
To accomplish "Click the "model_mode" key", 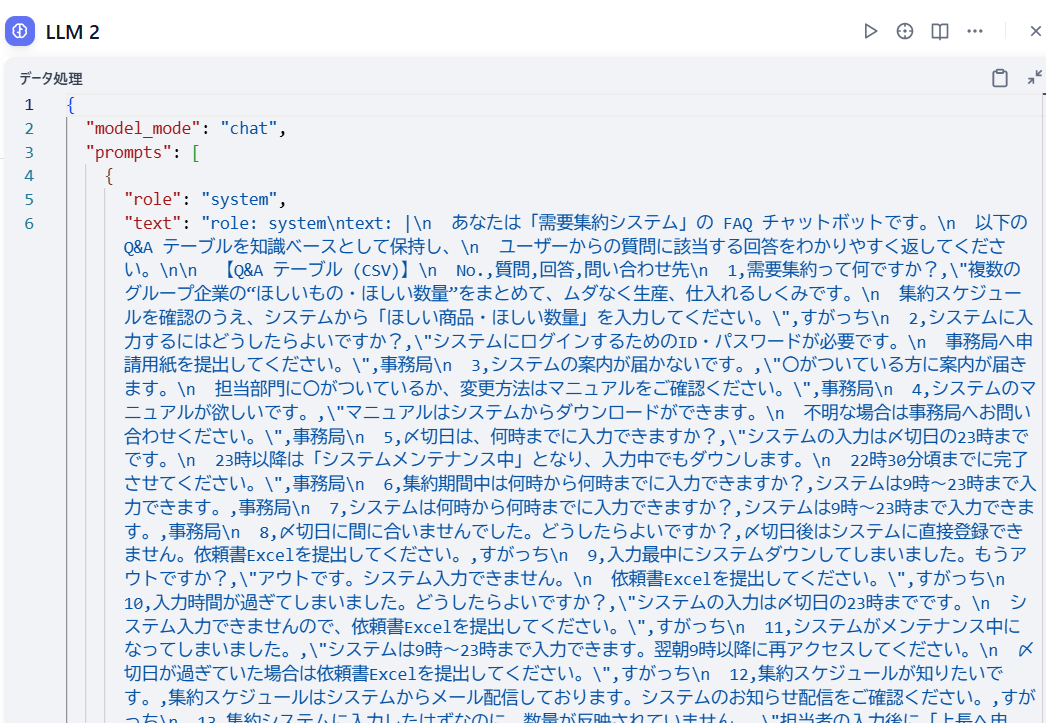I will pos(143,129).
